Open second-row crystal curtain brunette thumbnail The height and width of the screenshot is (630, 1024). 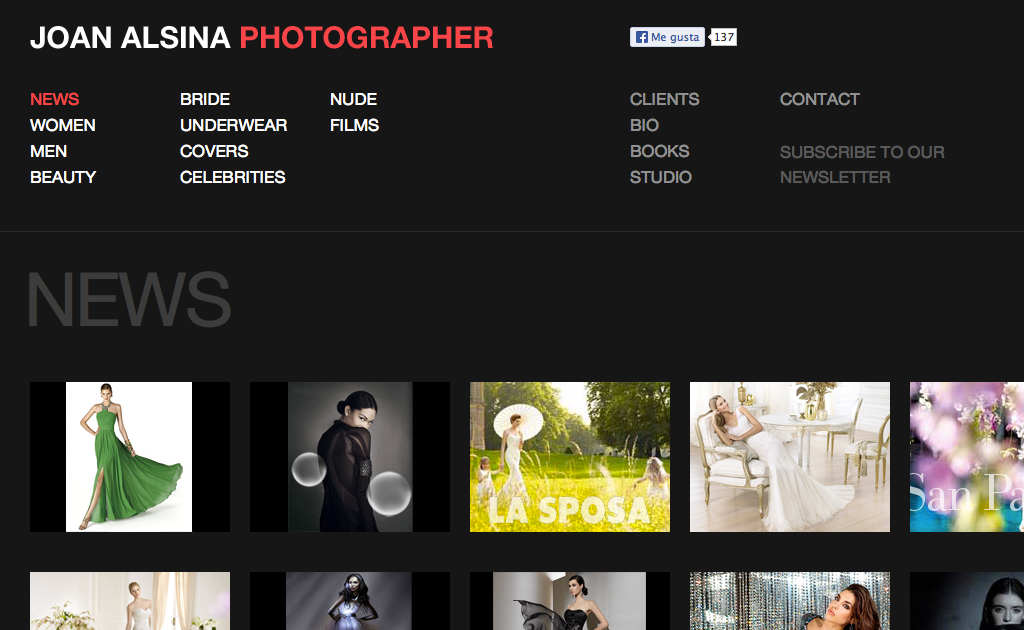pyautogui.click(x=790, y=601)
